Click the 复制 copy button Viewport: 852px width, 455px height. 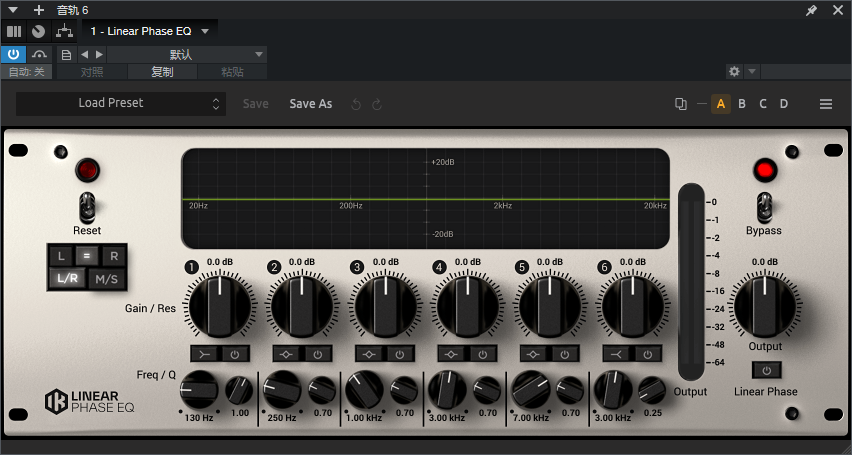[162, 72]
